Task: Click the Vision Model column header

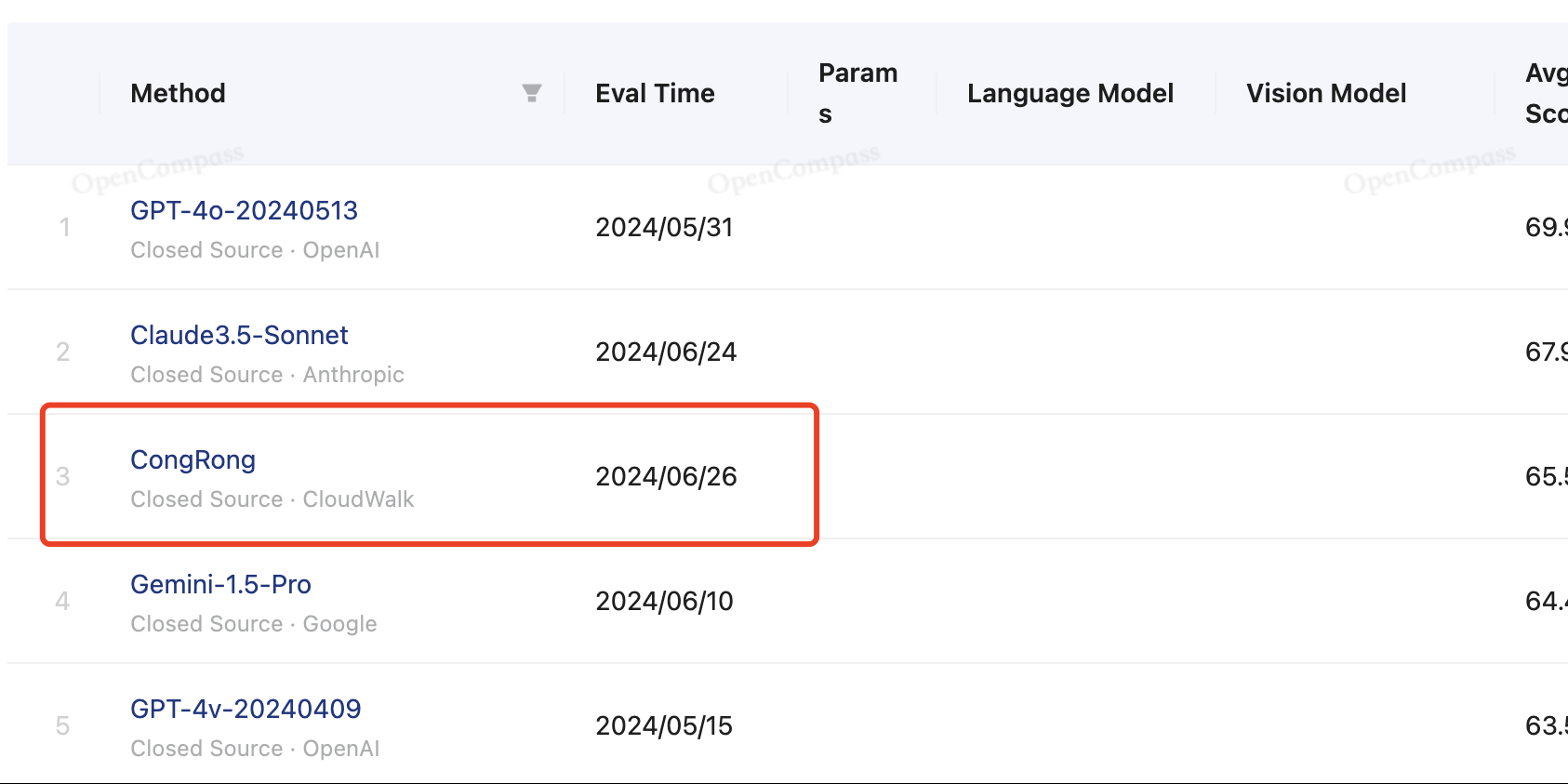Action: 1325,94
